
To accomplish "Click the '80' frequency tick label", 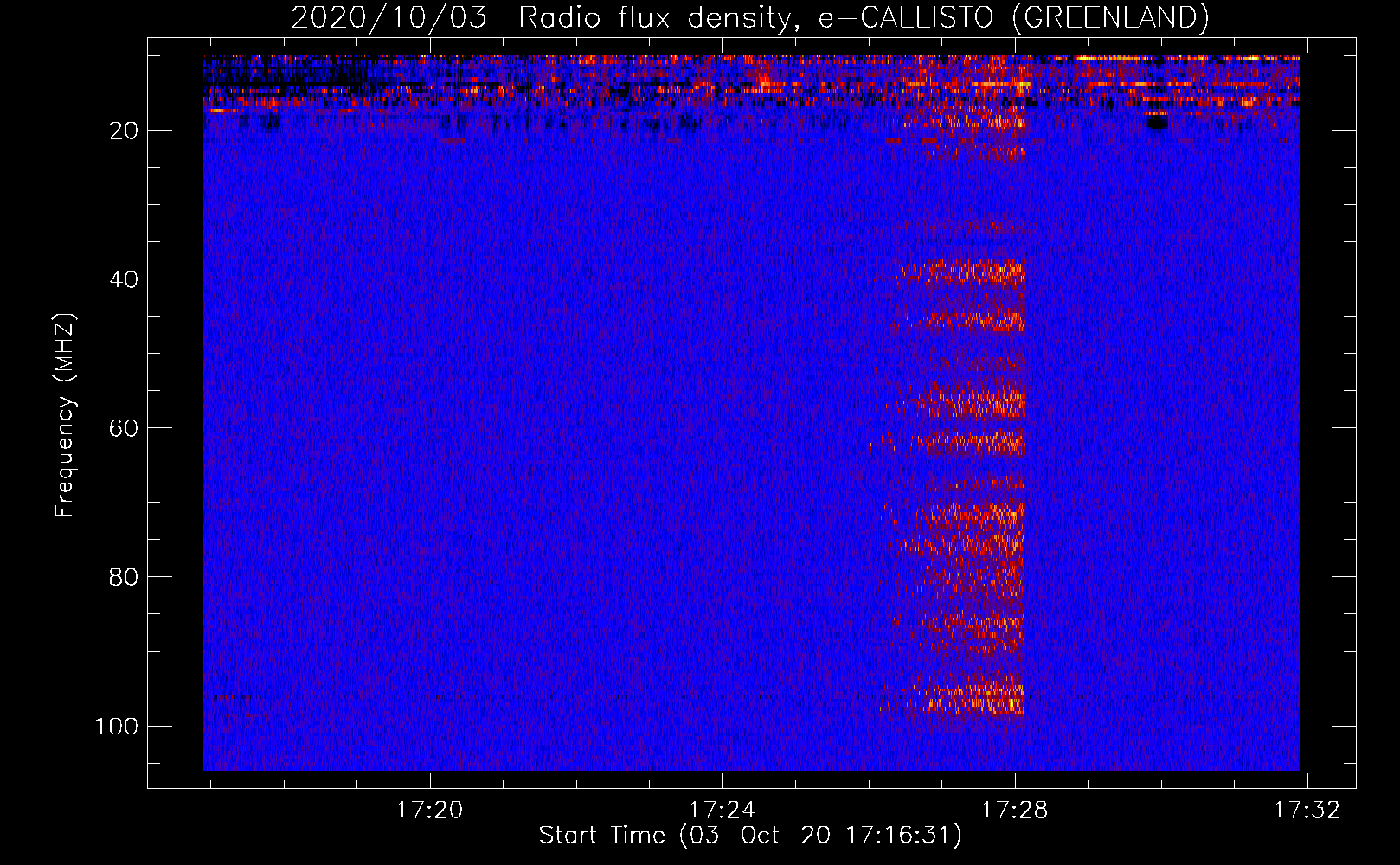I will 124,577.
